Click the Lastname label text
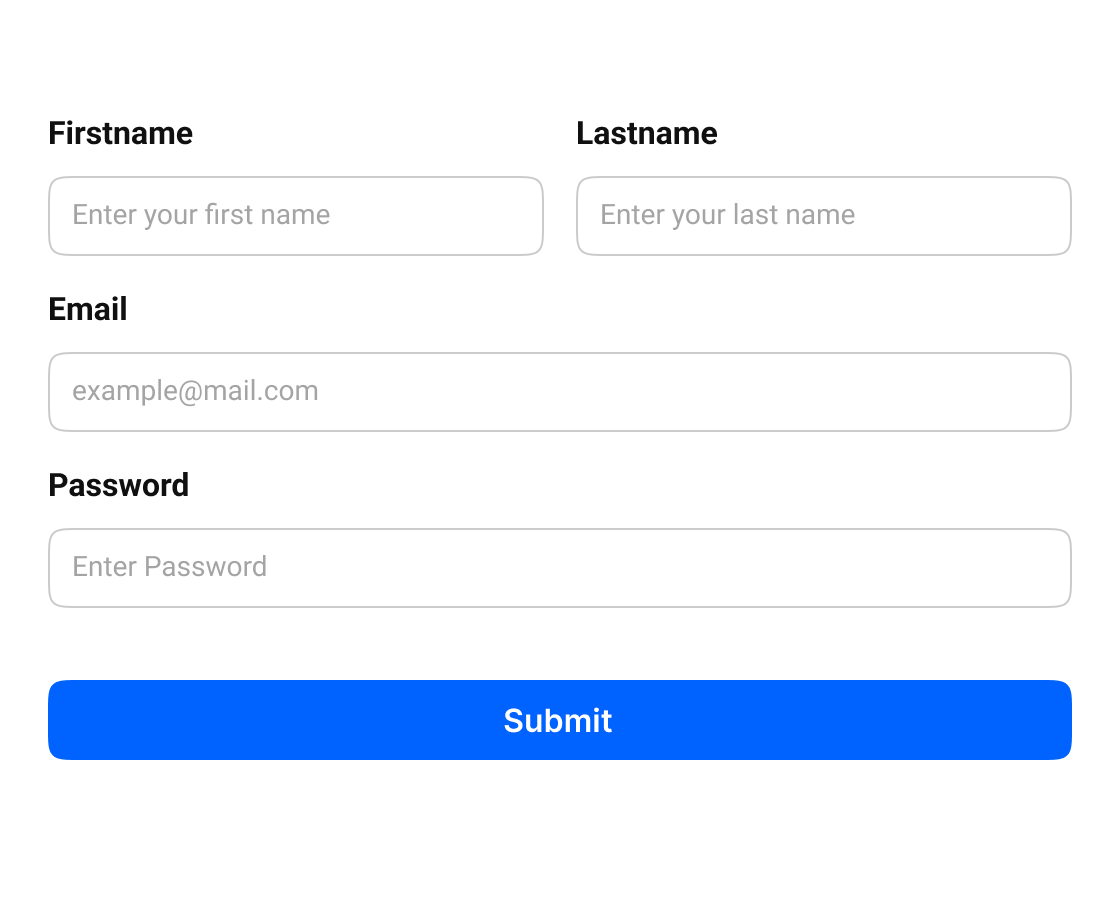1120x912 pixels. pyautogui.click(x=647, y=133)
